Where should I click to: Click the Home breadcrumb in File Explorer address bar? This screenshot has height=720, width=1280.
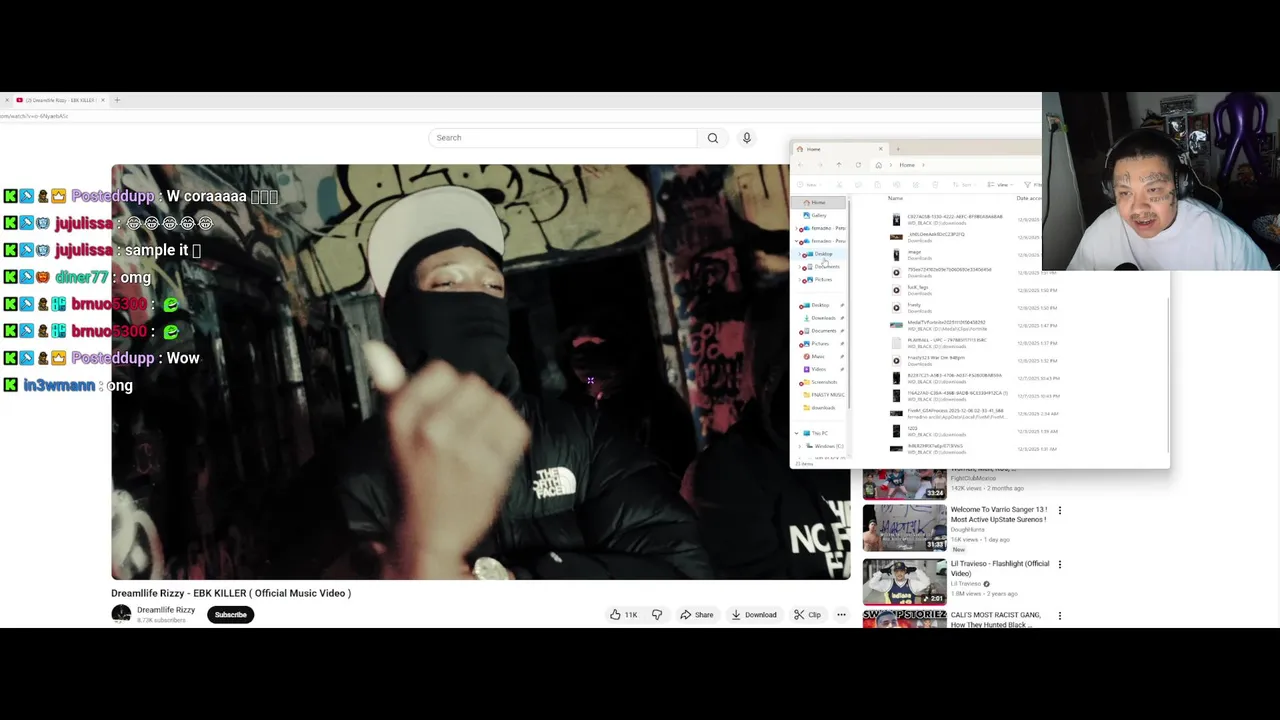coord(907,165)
